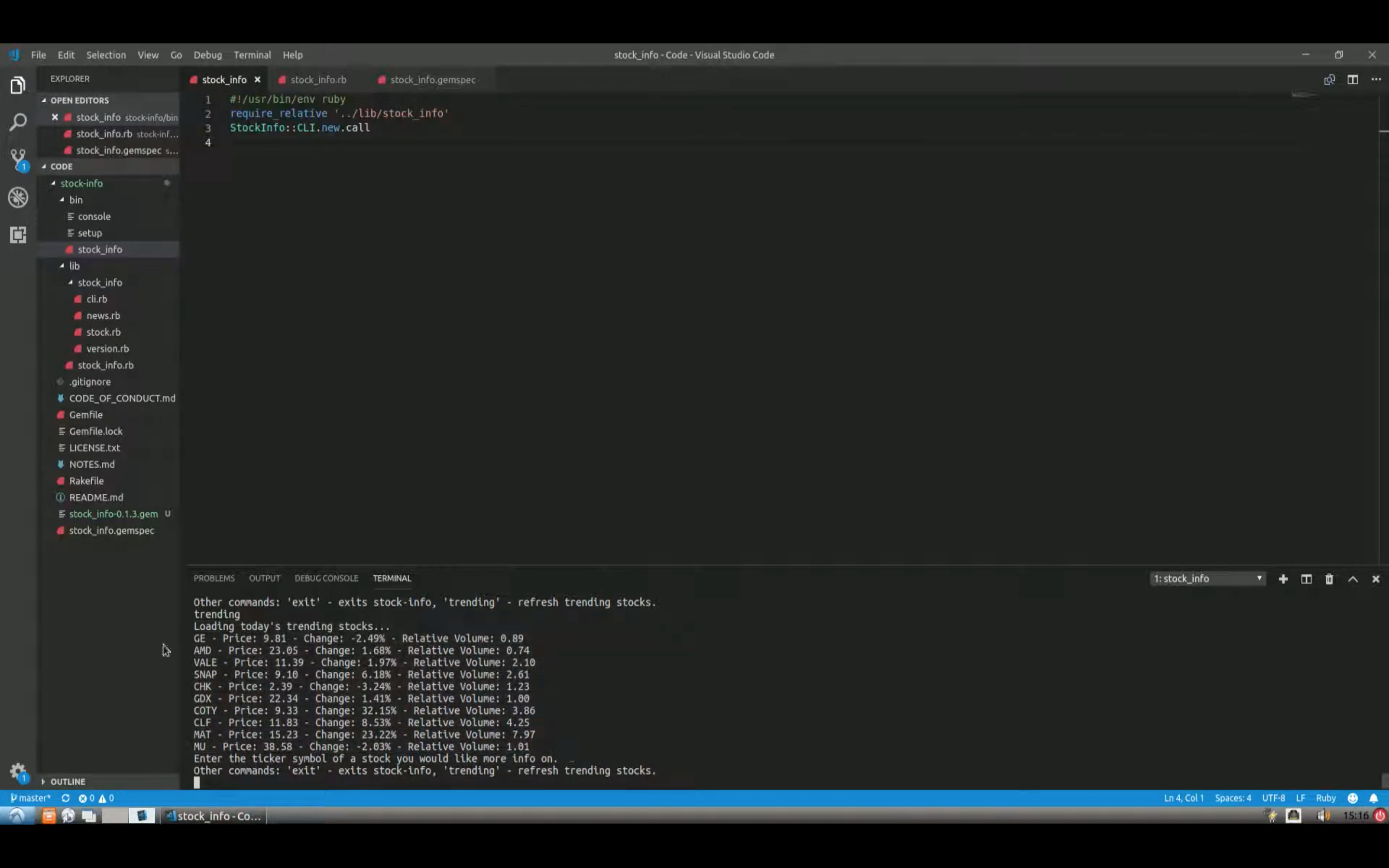Image resolution: width=1389 pixels, height=868 pixels.
Task: Kill the terminal using the trash icon
Action: 1329,579
